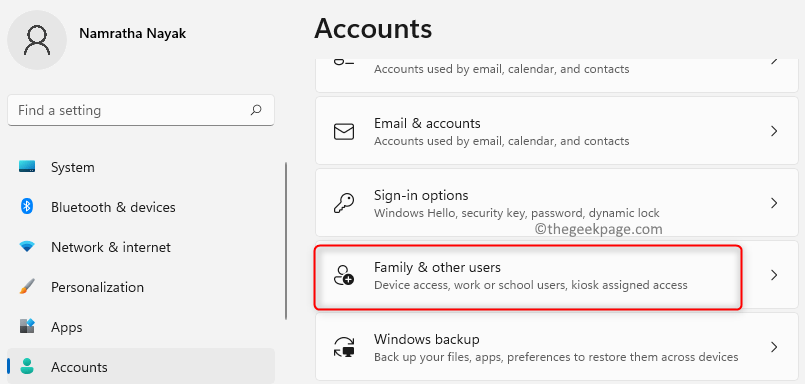Screen dimensions: 805x384
Task: Expand Windows backup chevron arrow
Action: click(774, 347)
